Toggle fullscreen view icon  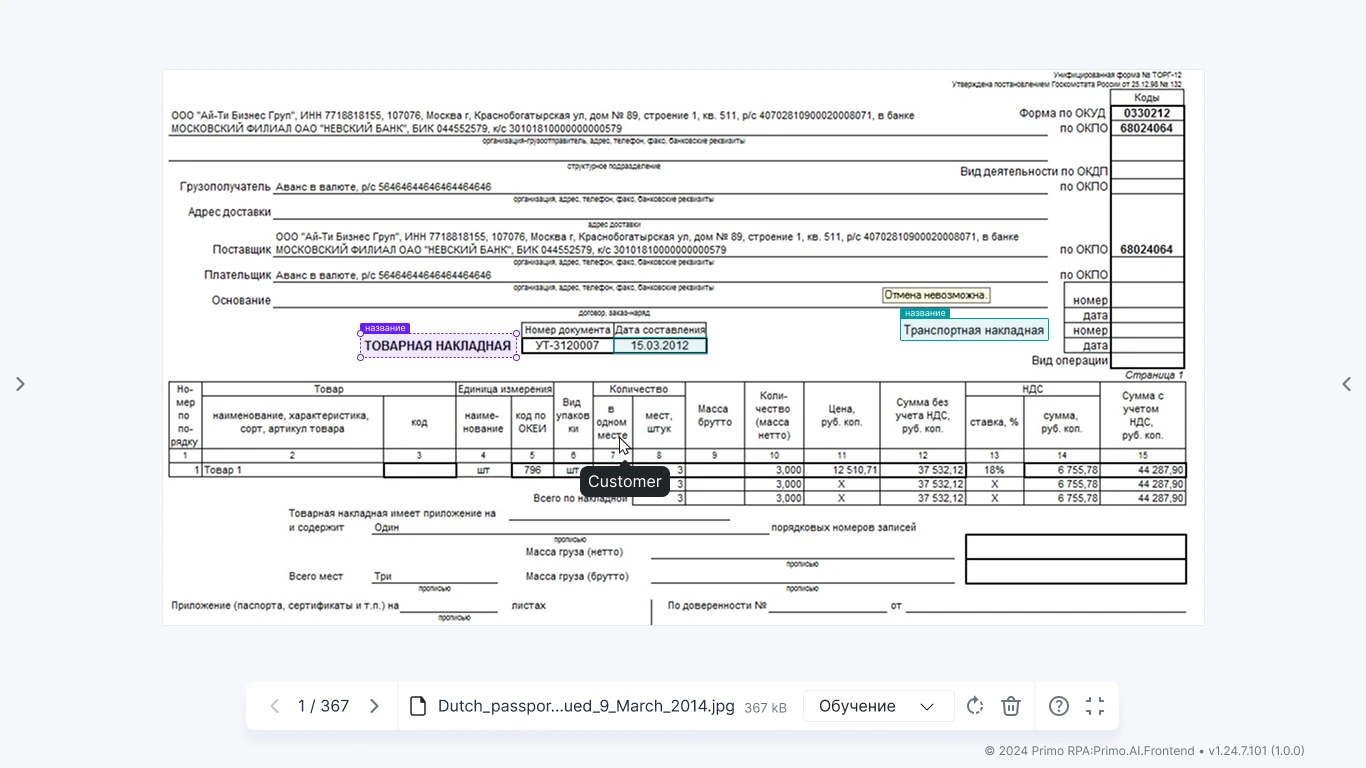[1095, 706]
